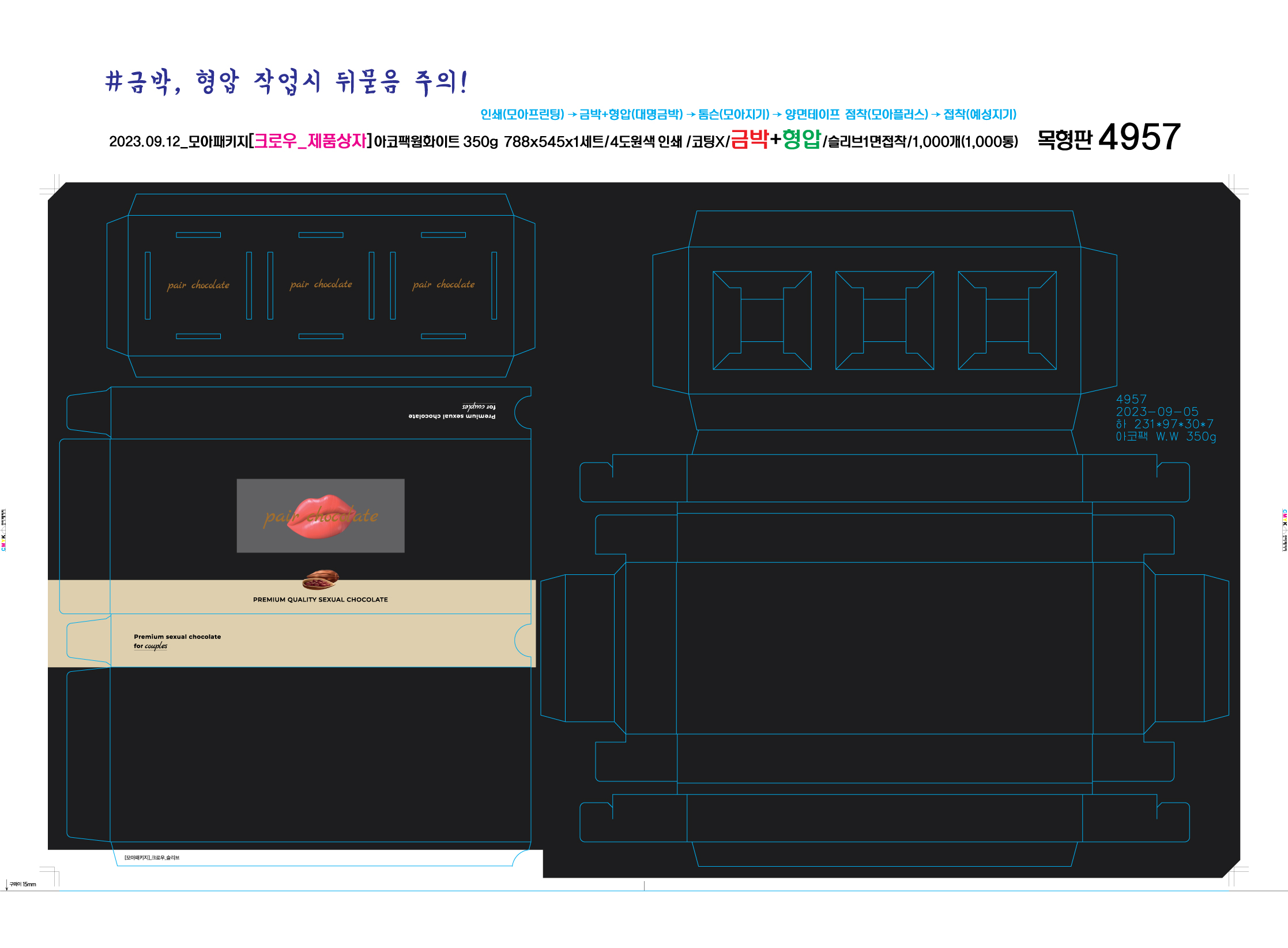The width and height of the screenshot is (1288, 948).
Task: Select the middle pair chocolate gold script
Action: [321, 284]
